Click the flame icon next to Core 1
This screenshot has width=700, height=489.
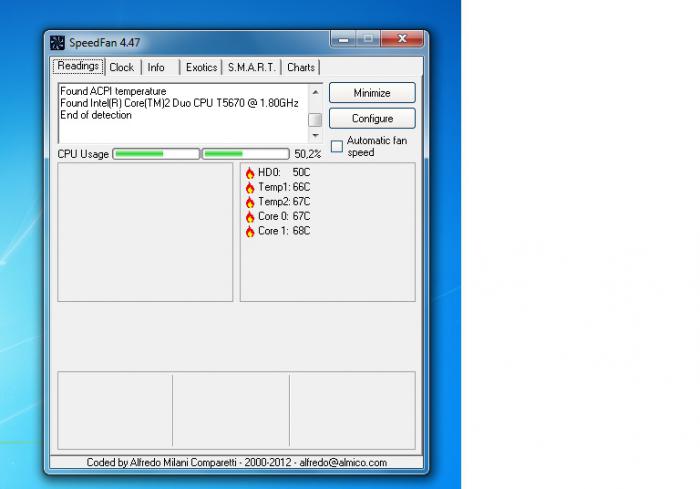(250, 231)
